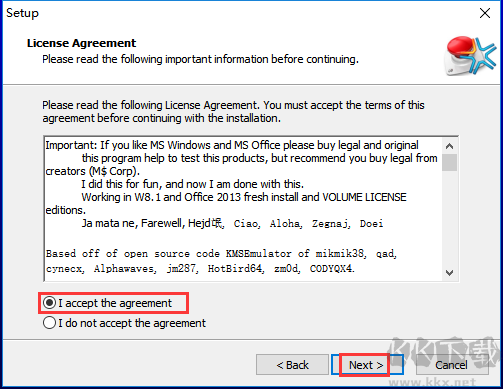Screen dimensions: 503x389
Task: Continue installation with the Next button
Action: 366,365
